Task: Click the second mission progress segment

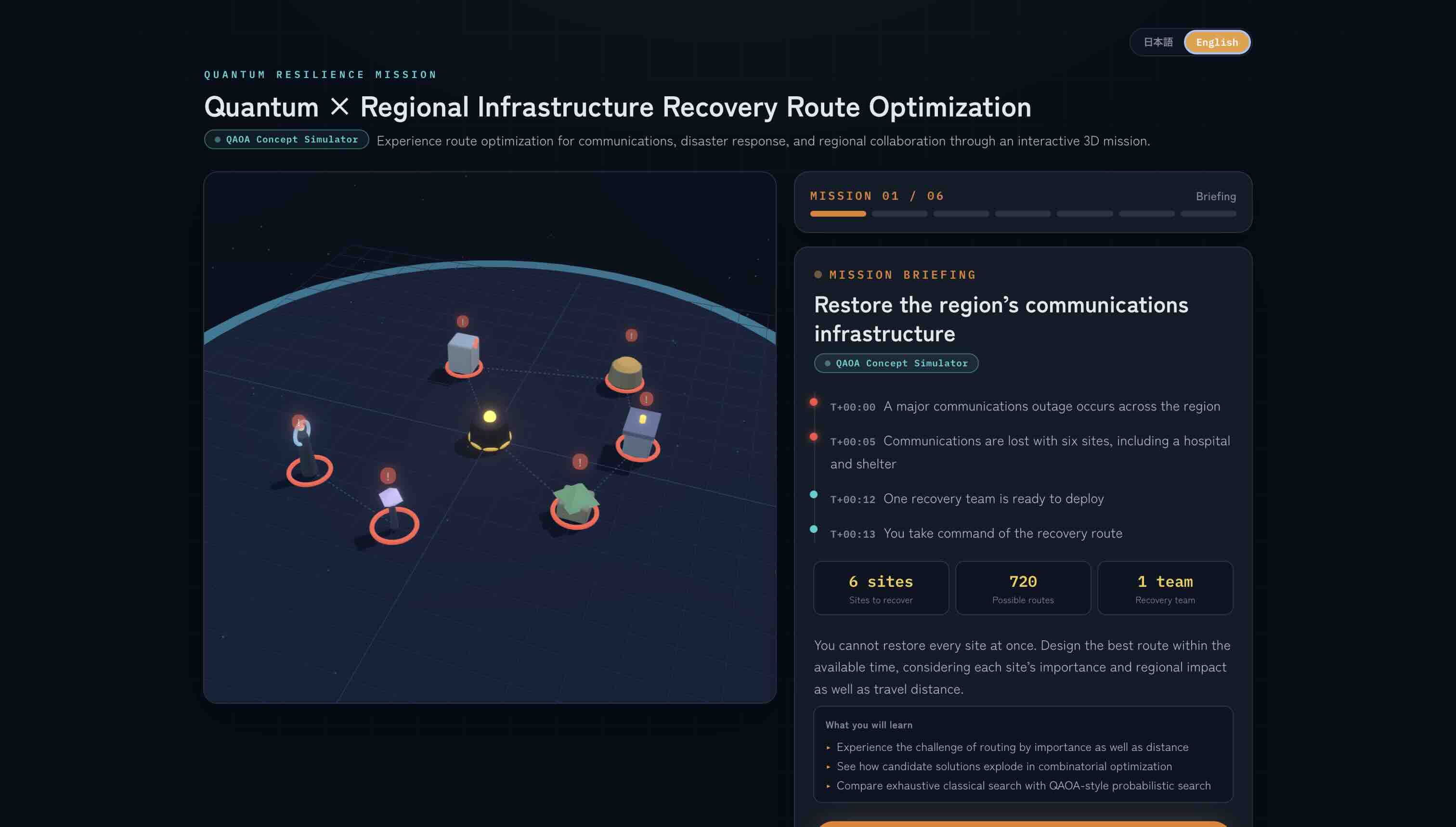Action: [x=899, y=214]
